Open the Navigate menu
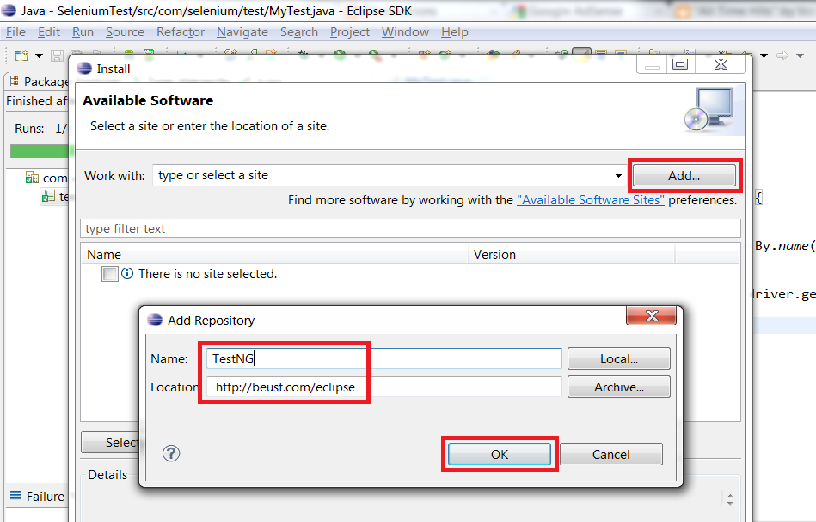 pyautogui.click(x=242, y=32)
